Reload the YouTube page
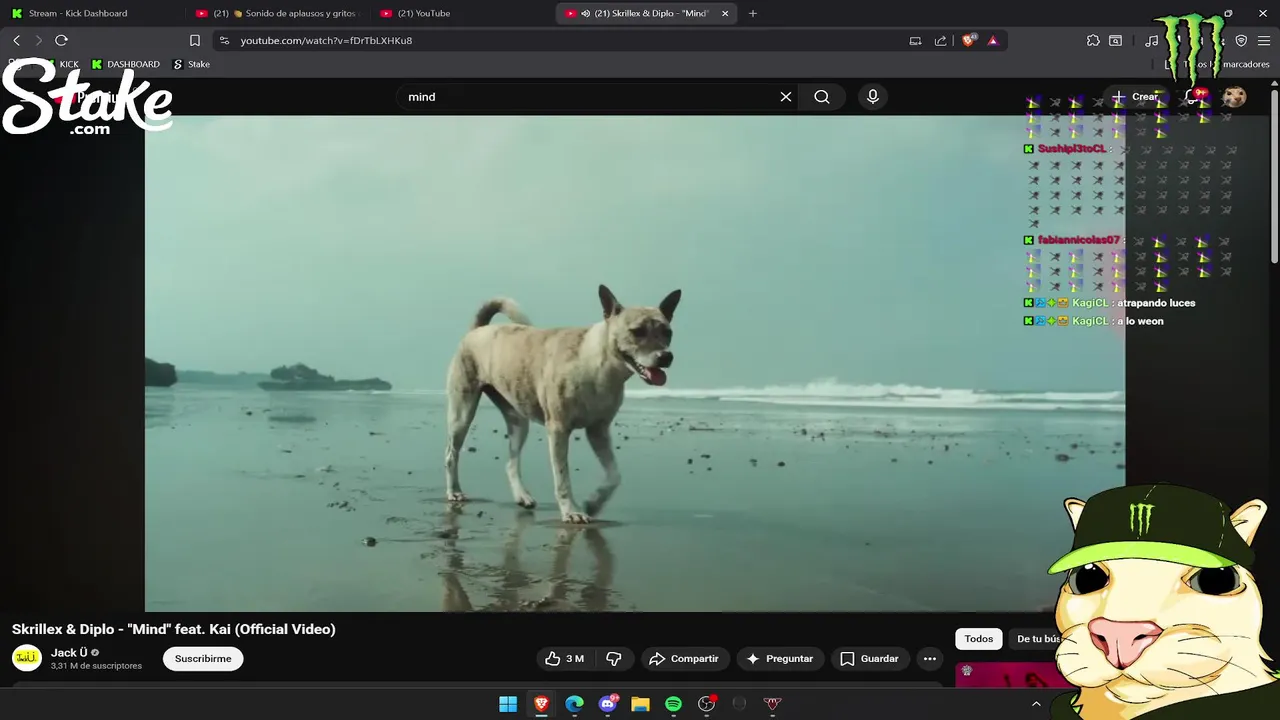 click(x=61, y=40)
